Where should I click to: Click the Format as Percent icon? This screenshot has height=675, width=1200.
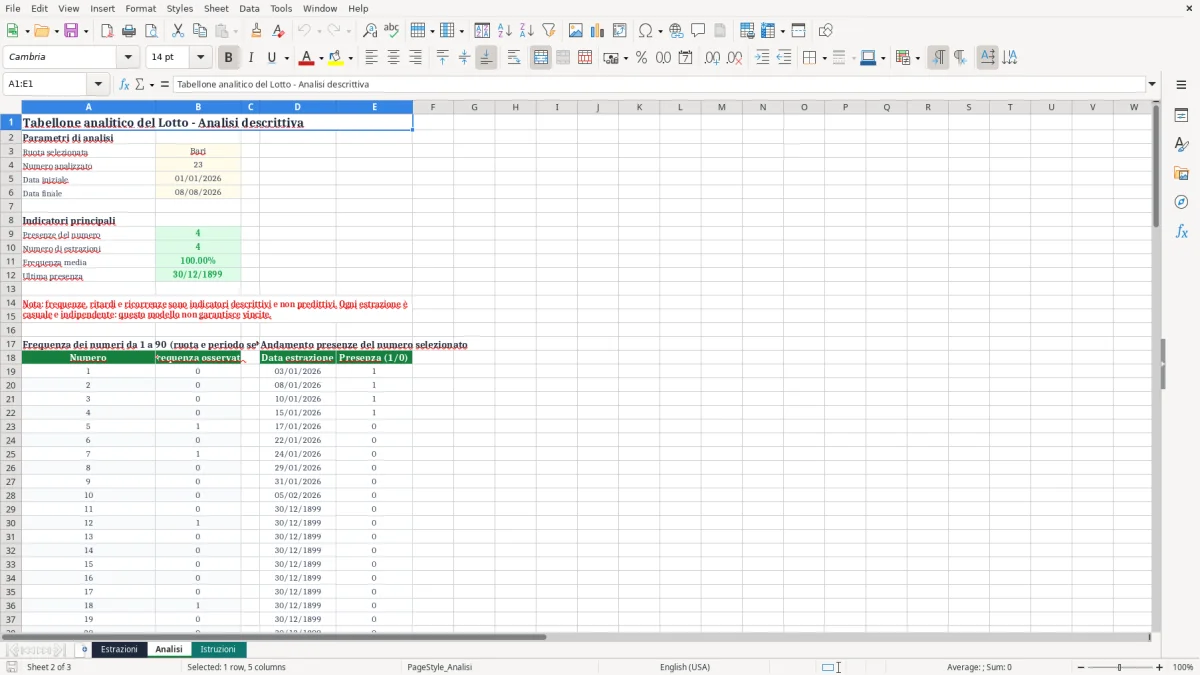point(641,58)
